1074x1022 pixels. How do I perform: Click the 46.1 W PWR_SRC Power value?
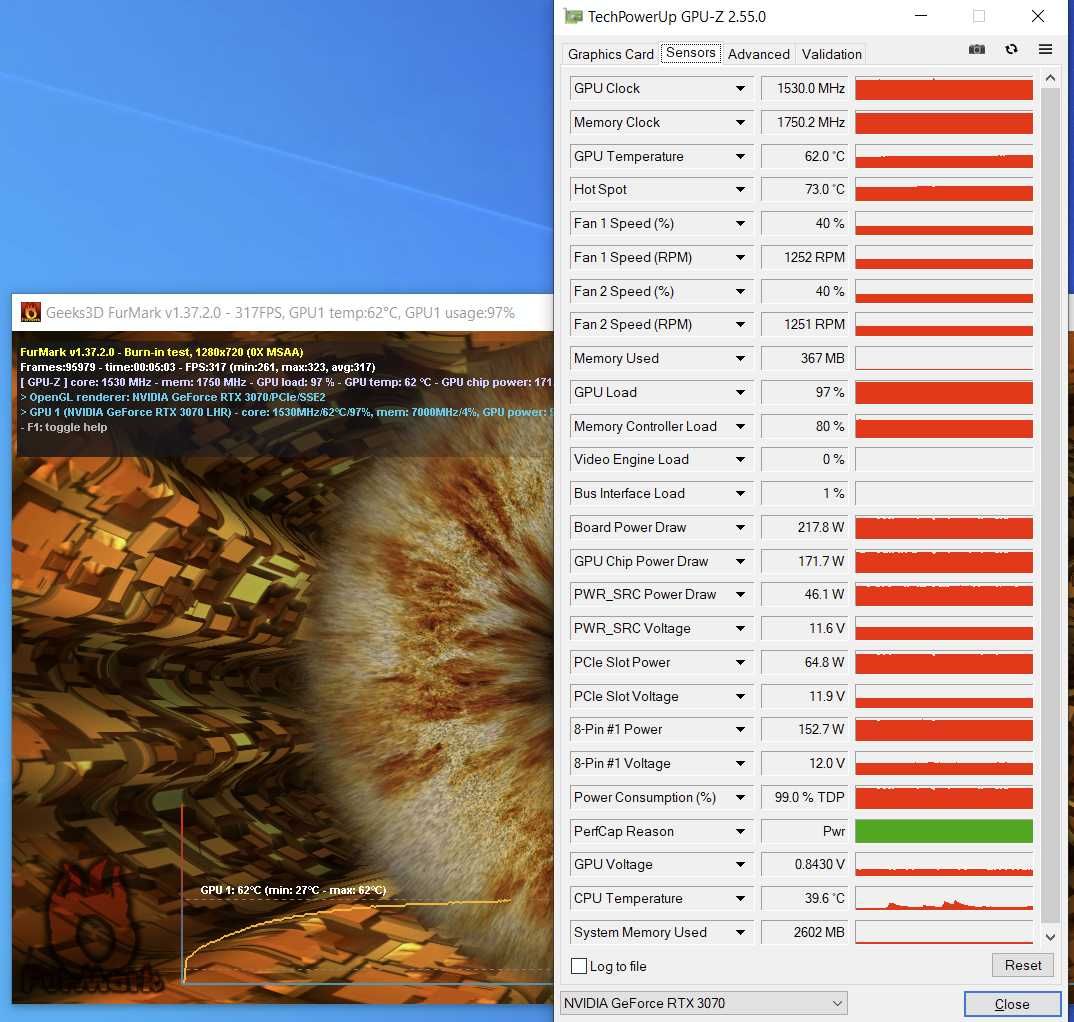pyautogui.click(x=805, y=595)
